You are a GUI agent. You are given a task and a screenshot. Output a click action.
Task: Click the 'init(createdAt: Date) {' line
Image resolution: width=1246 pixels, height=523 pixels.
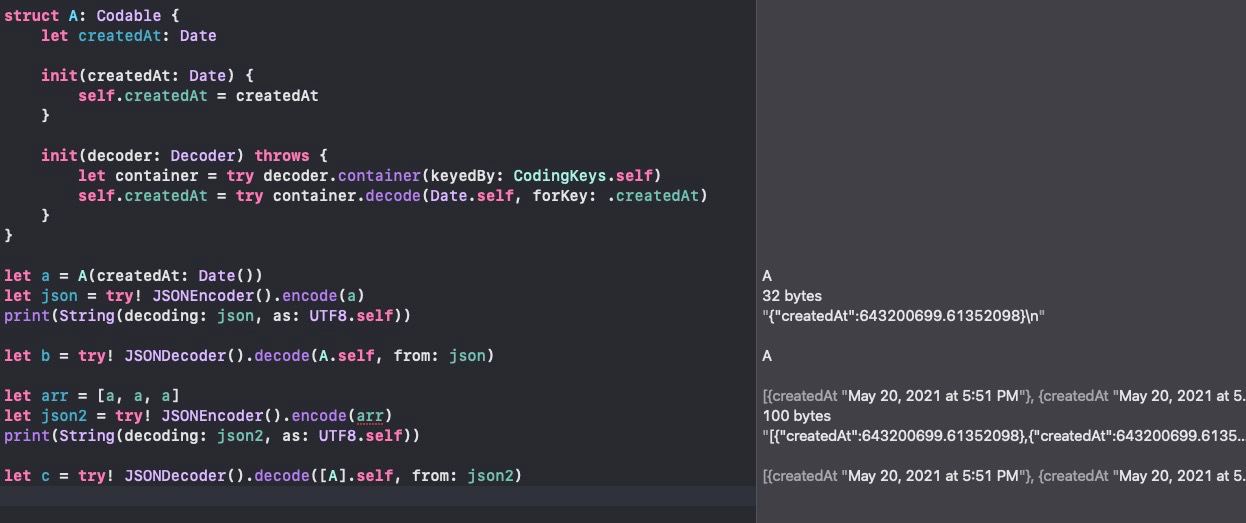click(147, 75)
